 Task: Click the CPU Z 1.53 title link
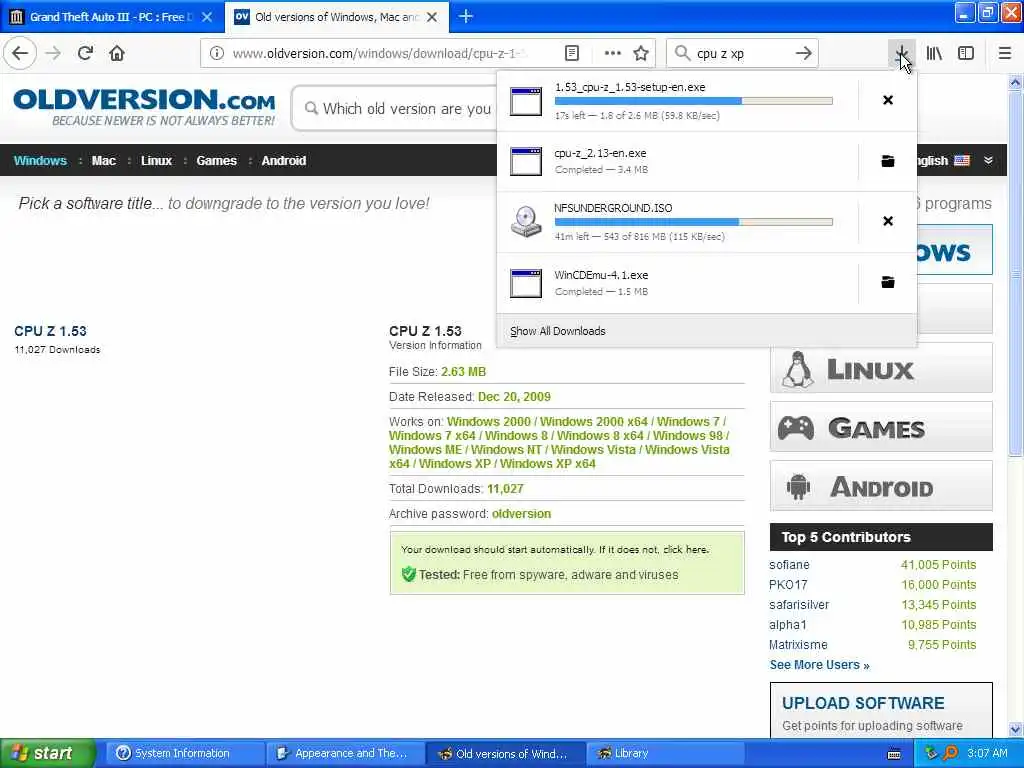[x=50, y=331]
